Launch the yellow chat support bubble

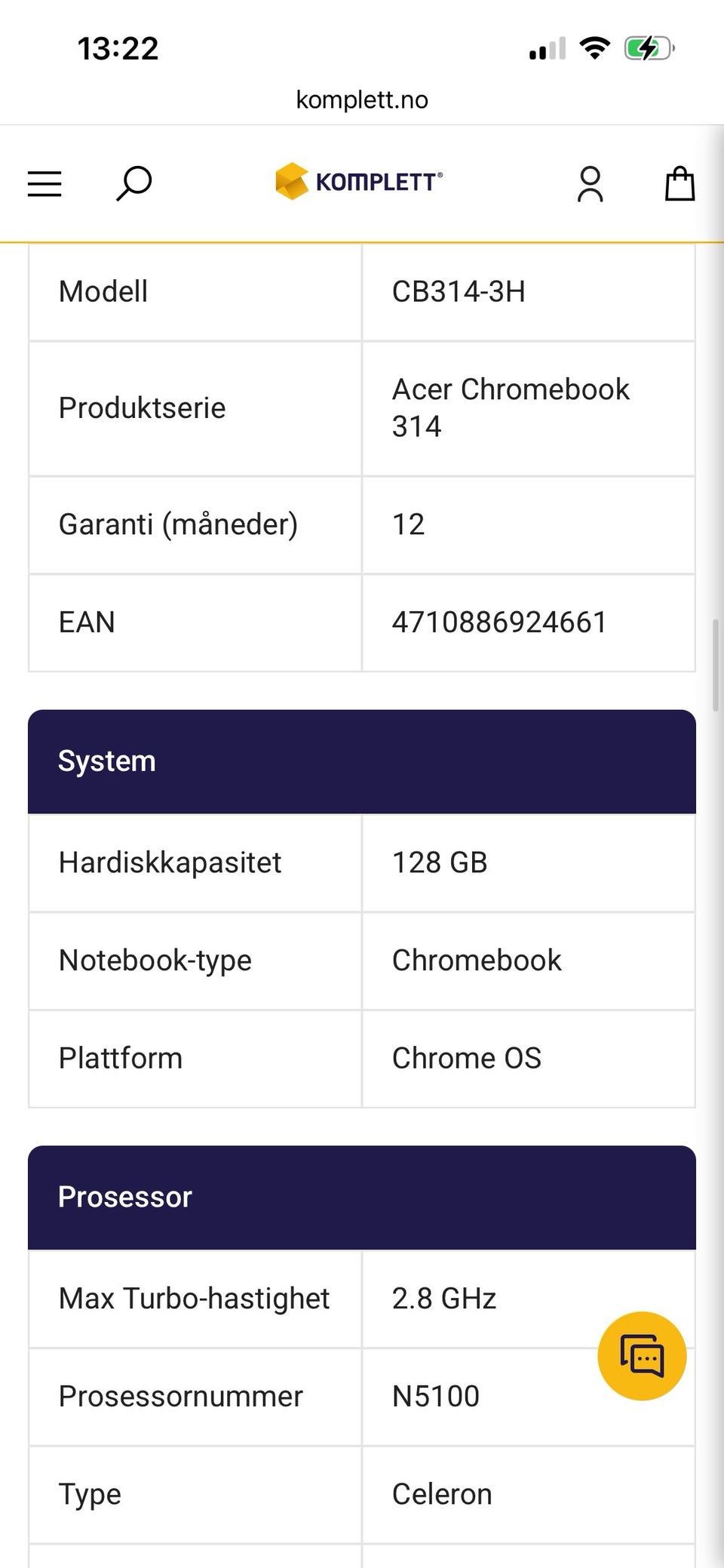pos(642,1356)
